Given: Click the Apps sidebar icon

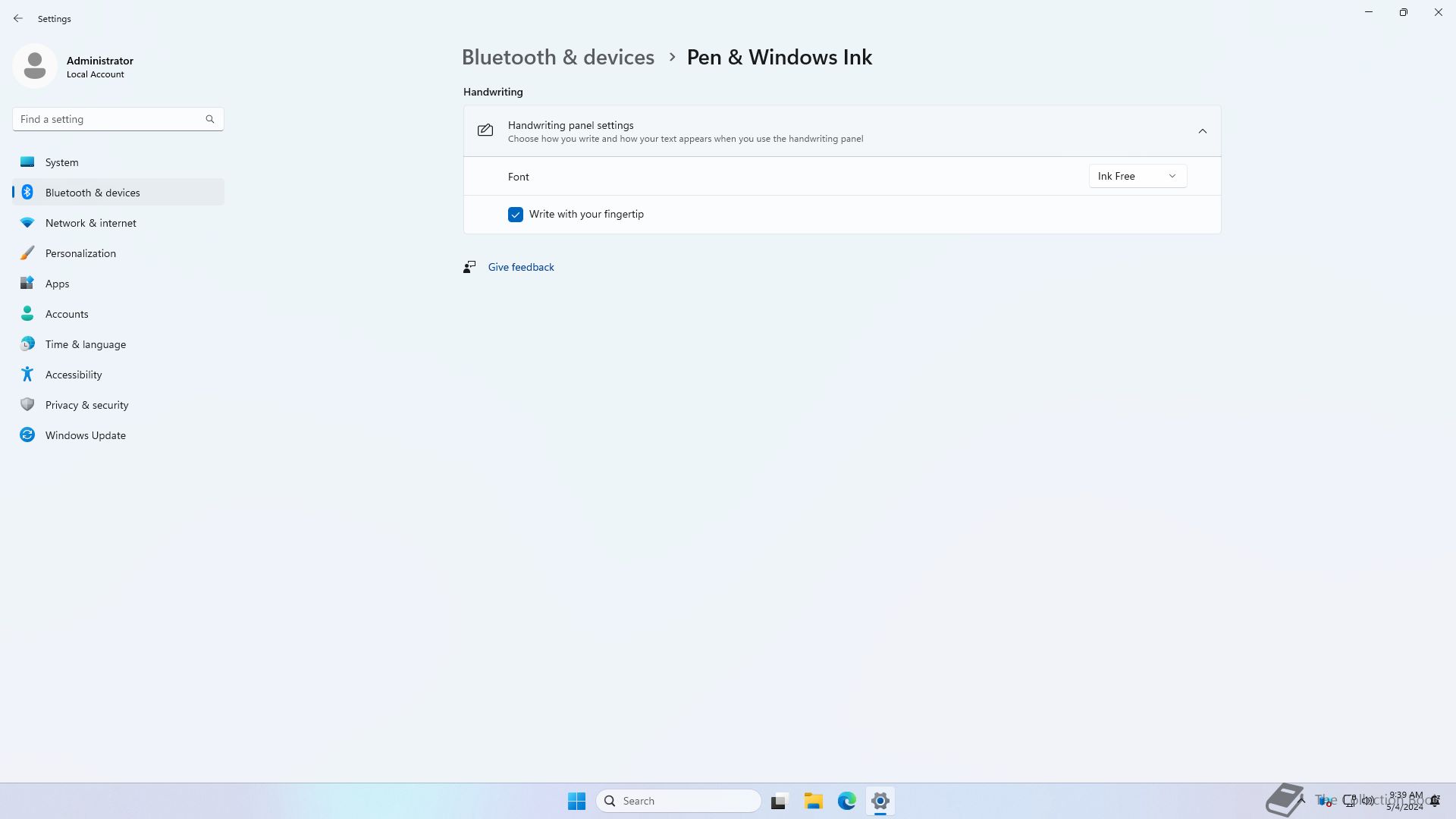Looking at the screenshot, I should tap(27, 284).
